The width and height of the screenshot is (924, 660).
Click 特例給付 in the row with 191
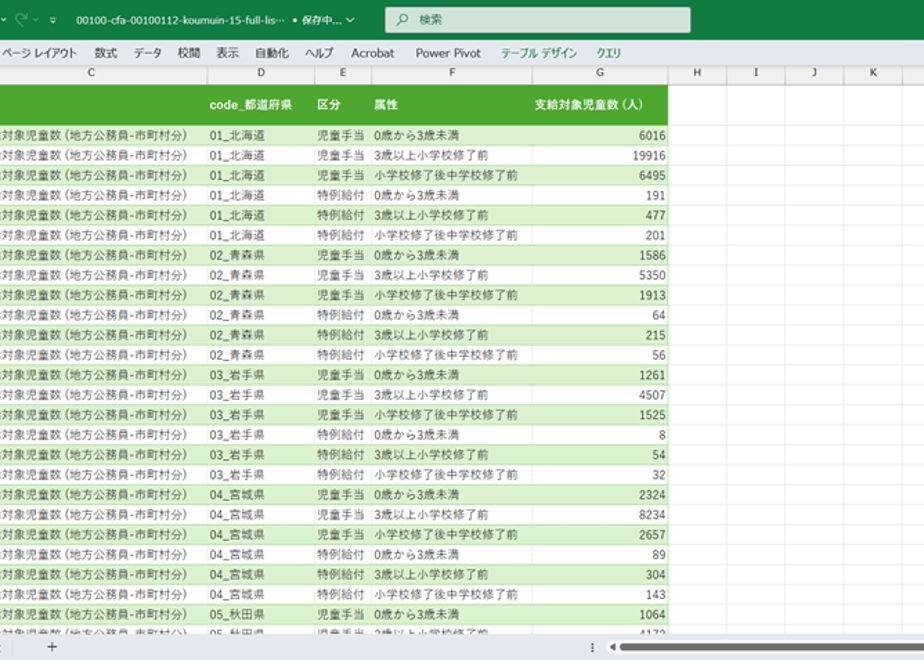[341, 196]
